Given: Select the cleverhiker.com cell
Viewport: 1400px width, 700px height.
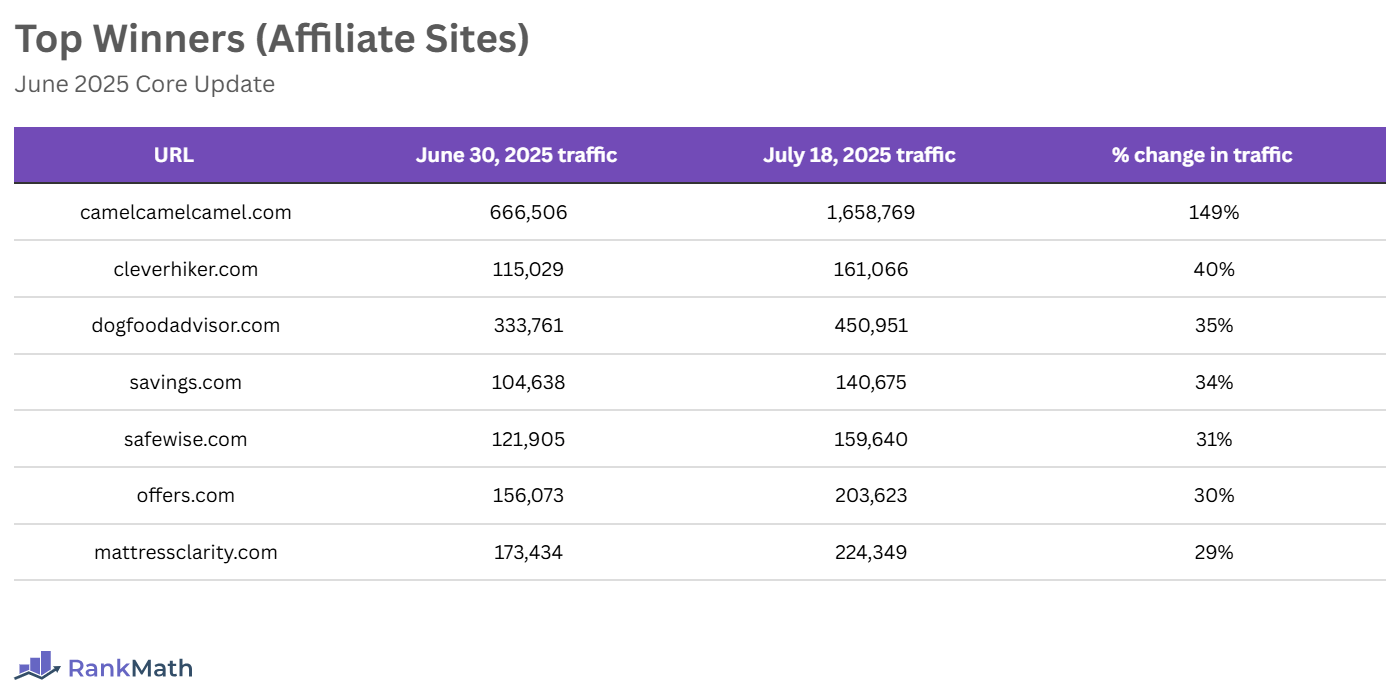Looking at the screenshot, I should [x=186, y=269].
